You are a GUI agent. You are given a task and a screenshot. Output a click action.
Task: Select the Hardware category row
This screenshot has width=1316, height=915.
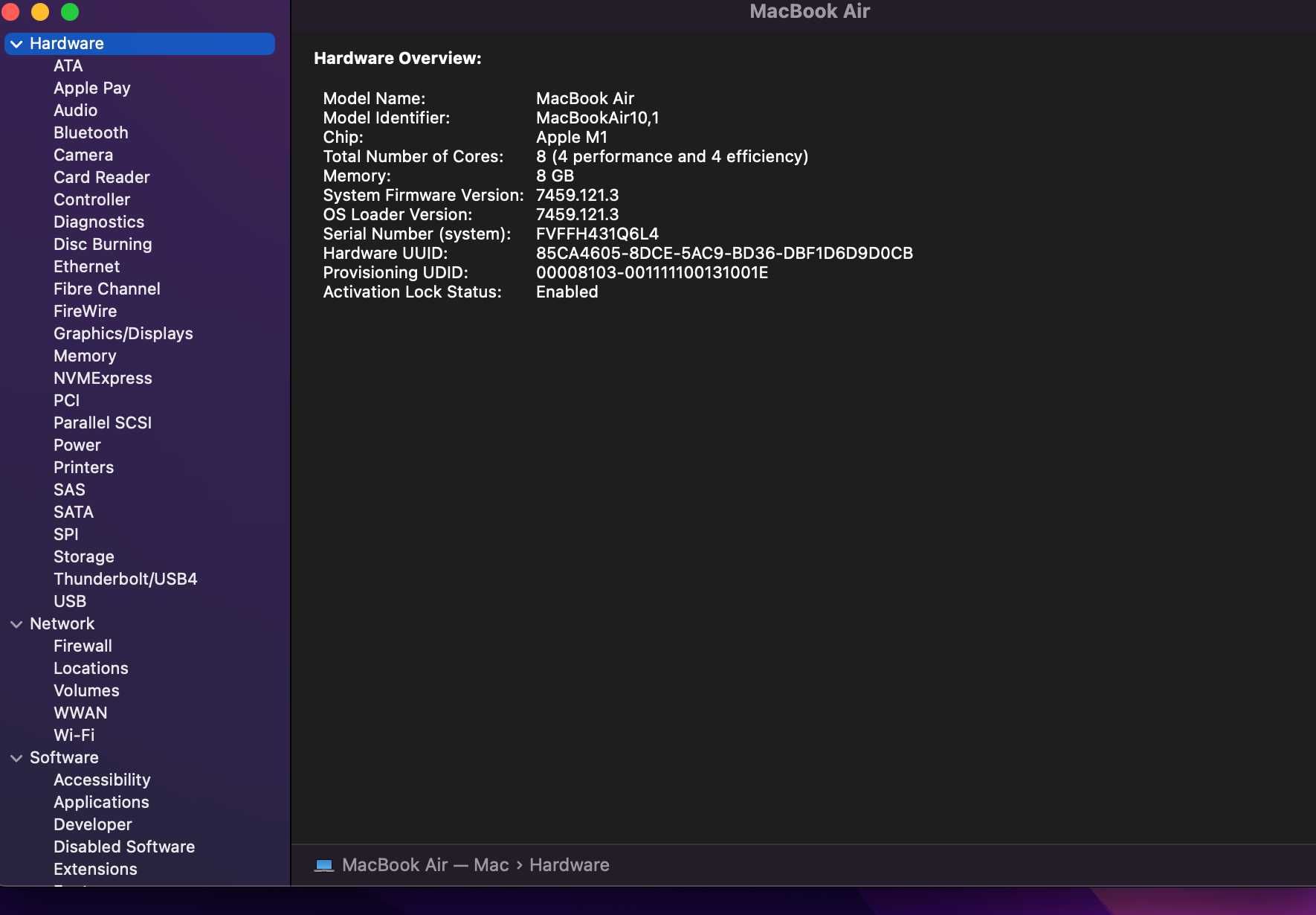pos(140,44)
